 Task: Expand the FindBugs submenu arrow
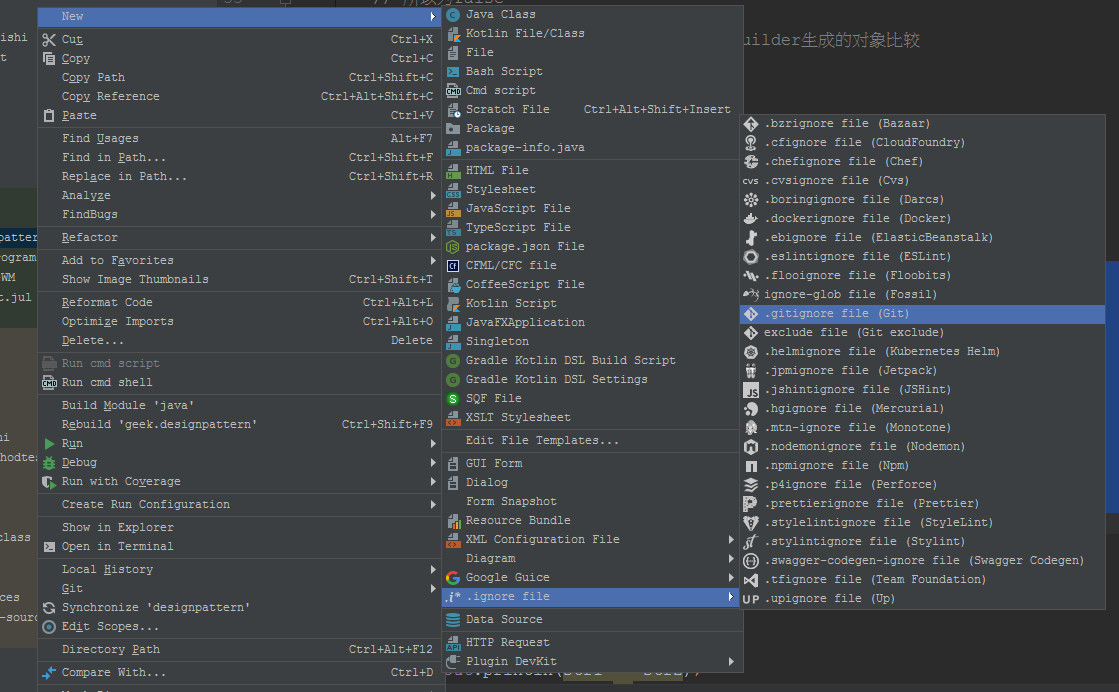point(432,215)
